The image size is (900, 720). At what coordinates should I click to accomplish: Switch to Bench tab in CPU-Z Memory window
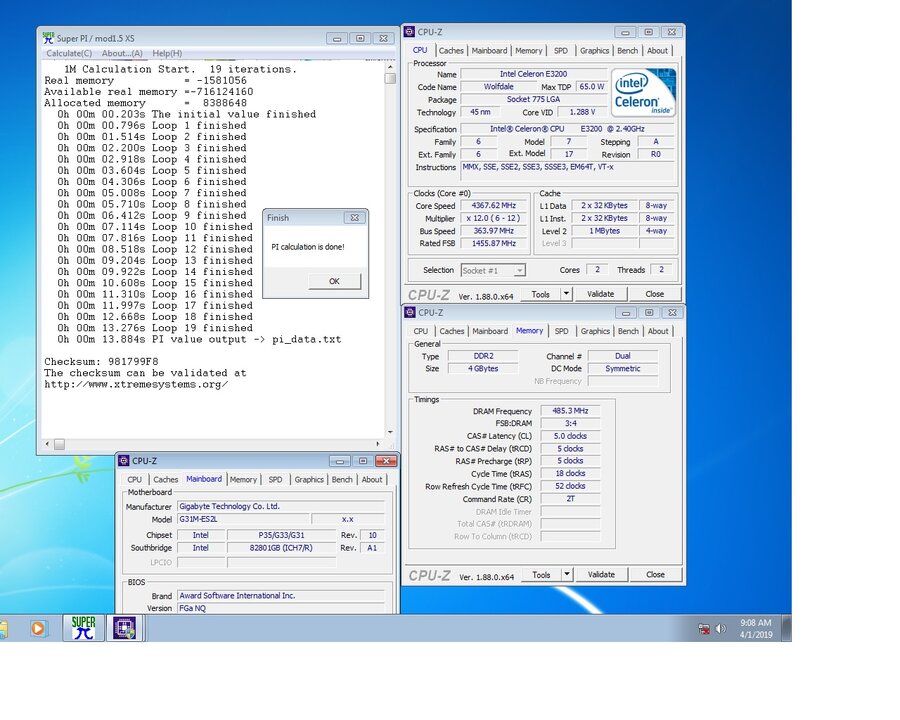(628, 331)
